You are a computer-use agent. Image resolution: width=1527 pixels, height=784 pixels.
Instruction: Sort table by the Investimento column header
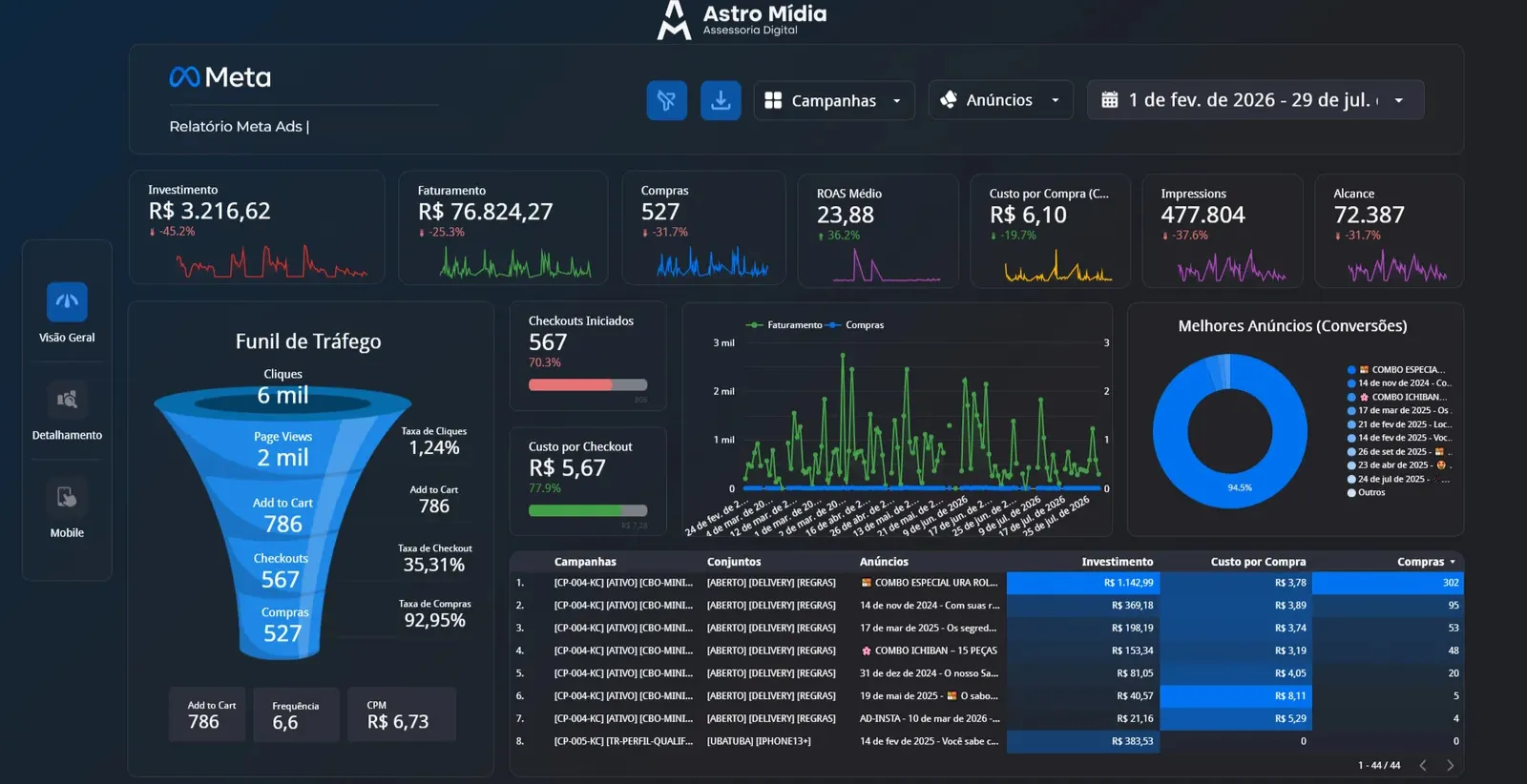click(x=1118, y=562)
